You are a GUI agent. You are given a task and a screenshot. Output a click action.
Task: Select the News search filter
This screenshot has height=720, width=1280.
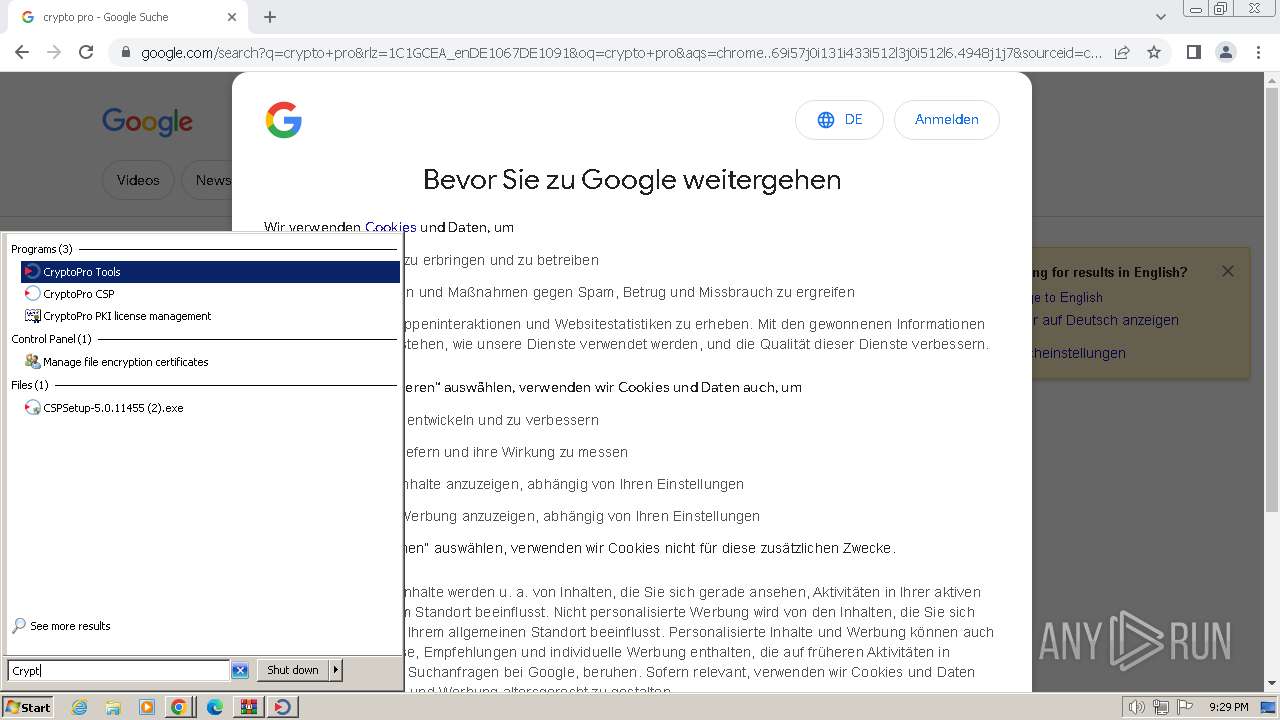coord(208,180)
